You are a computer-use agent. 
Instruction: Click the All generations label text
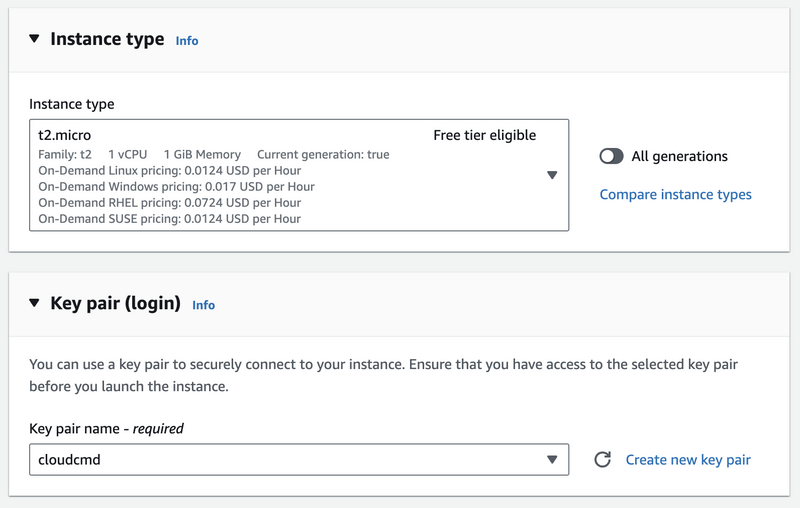680,156
